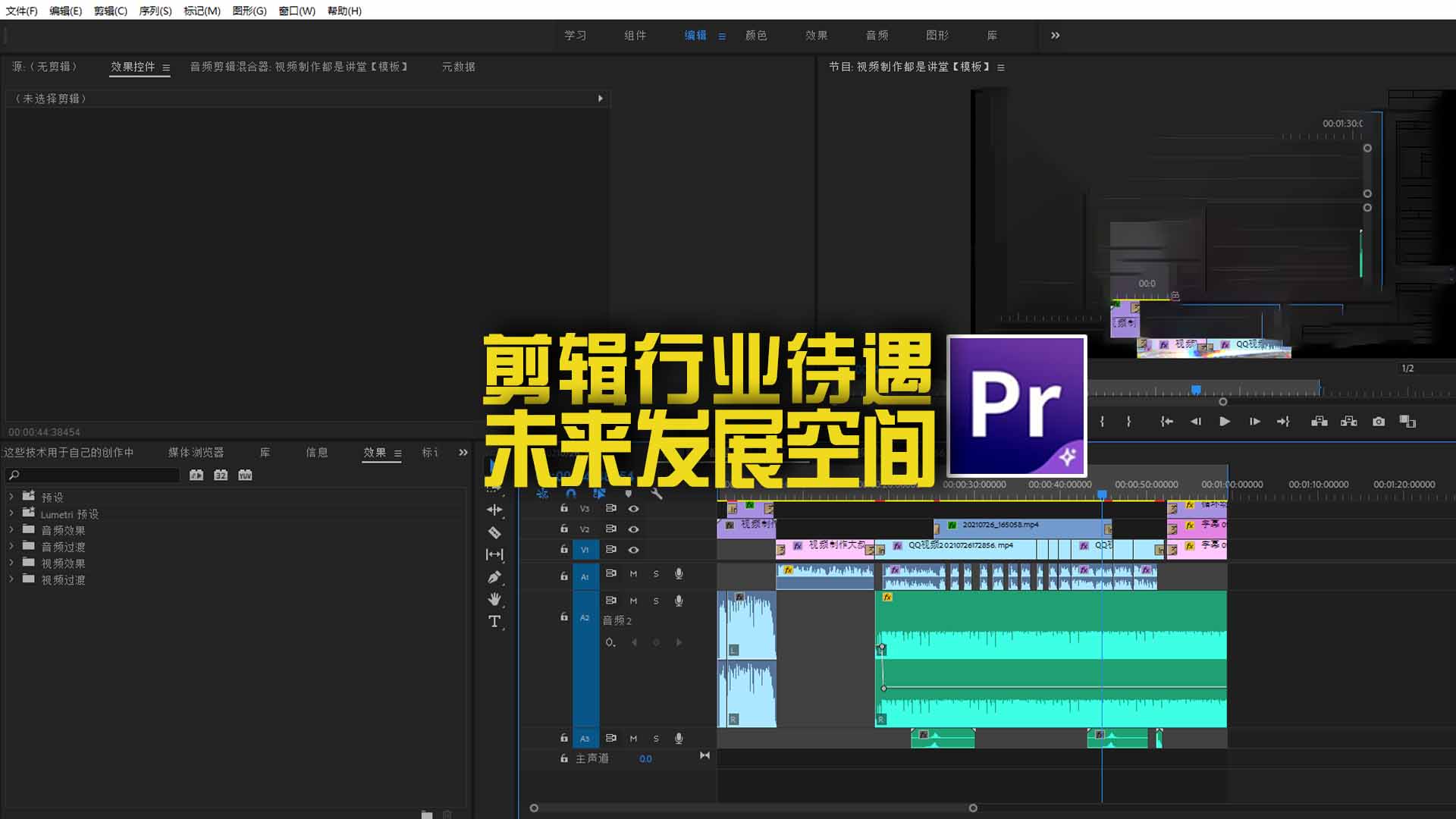
Task: Click program monitor blue playhead marker
Action: 1196,390
